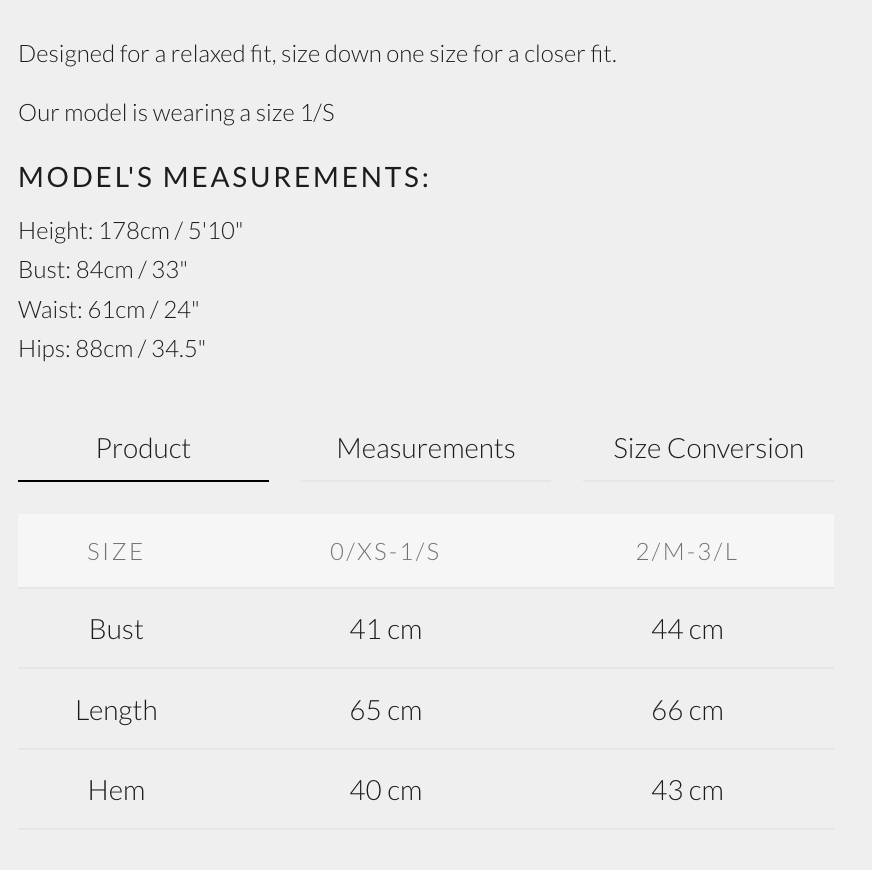Click the Bust row label in table
872x870 pixels.
(x=116, y=629)
